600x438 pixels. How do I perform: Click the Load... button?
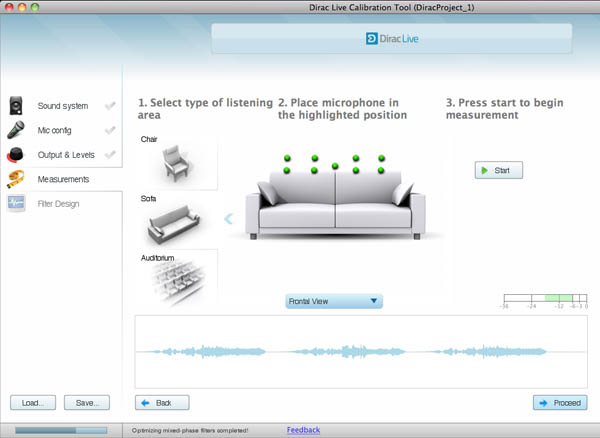tap(33, 403)
